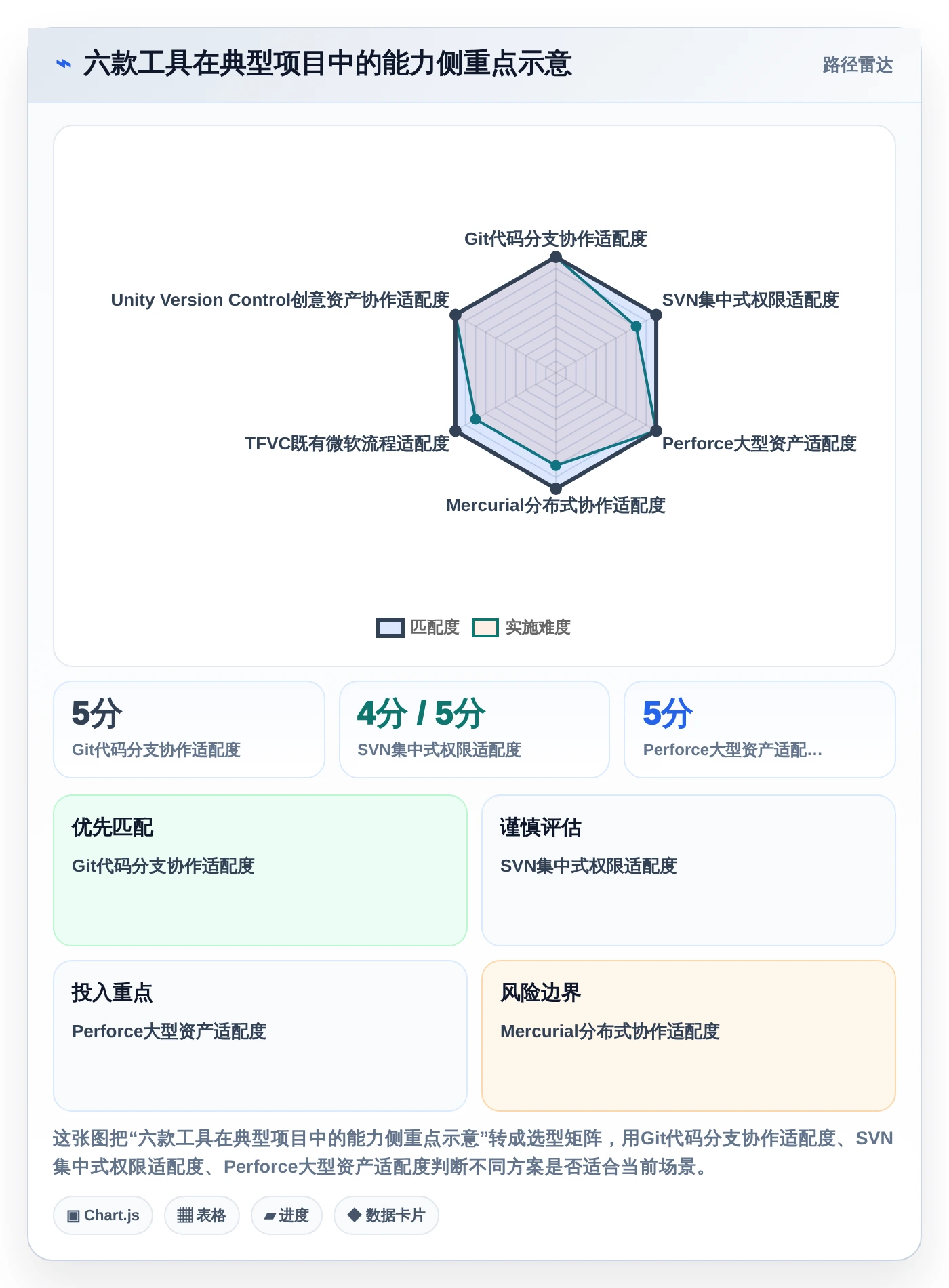
Task: Click the Unity Version Control创意资产协作适配度 axis label
Action: 280,300
